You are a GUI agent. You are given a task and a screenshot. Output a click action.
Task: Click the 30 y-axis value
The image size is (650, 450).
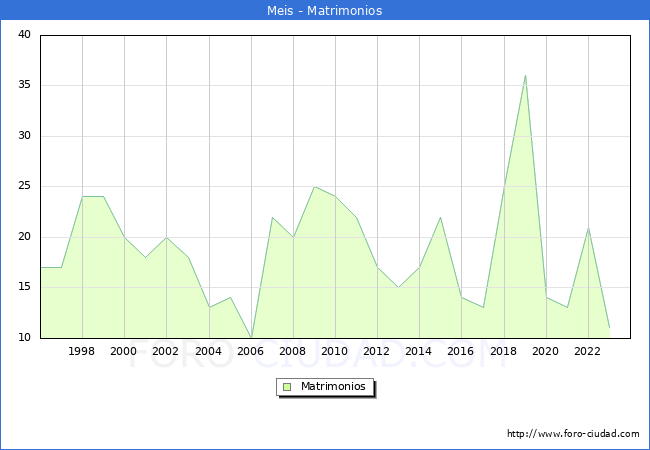[24, 135]
